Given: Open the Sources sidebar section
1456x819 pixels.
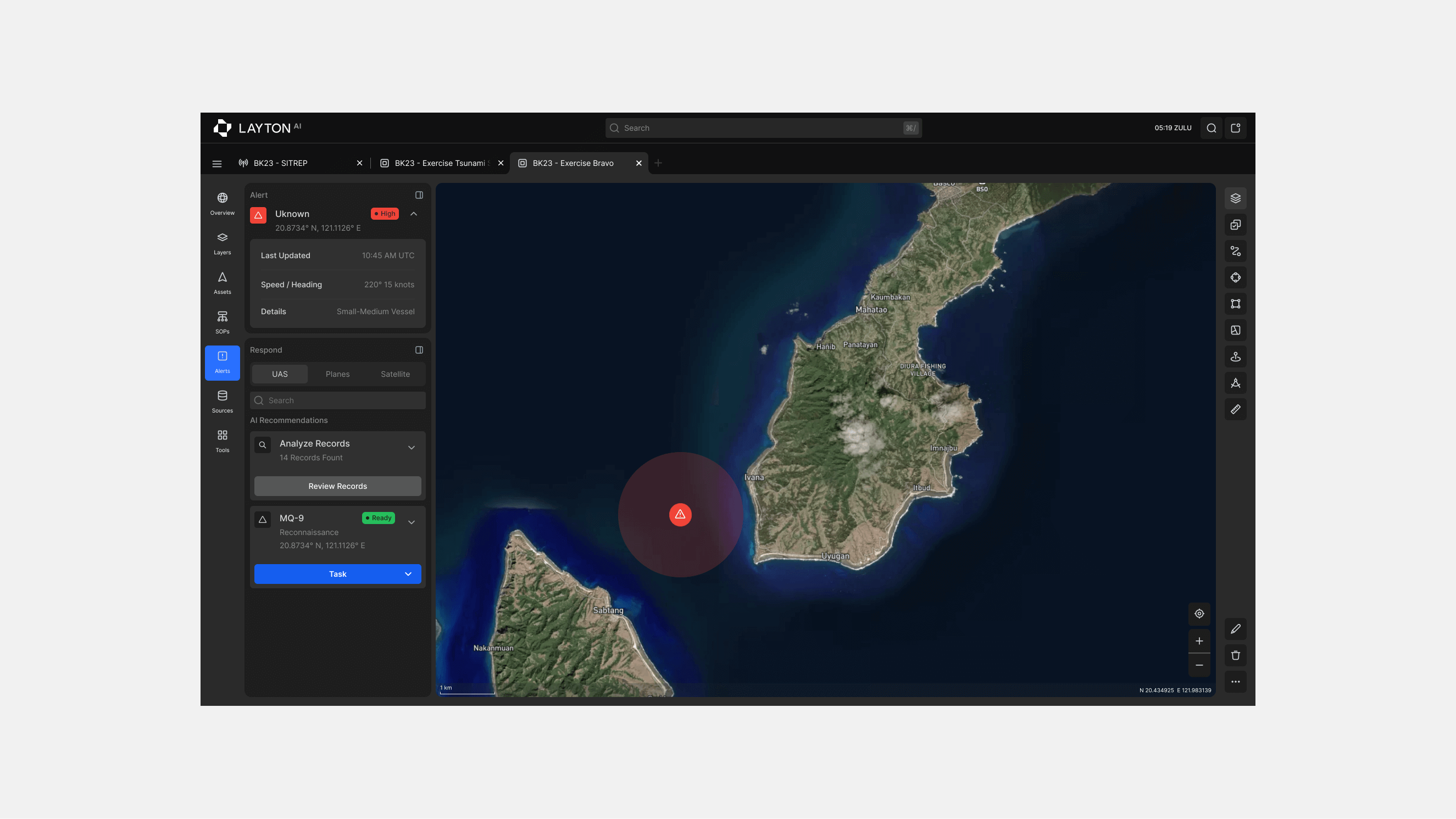Looking at the screenshot, I should [222, 402].
